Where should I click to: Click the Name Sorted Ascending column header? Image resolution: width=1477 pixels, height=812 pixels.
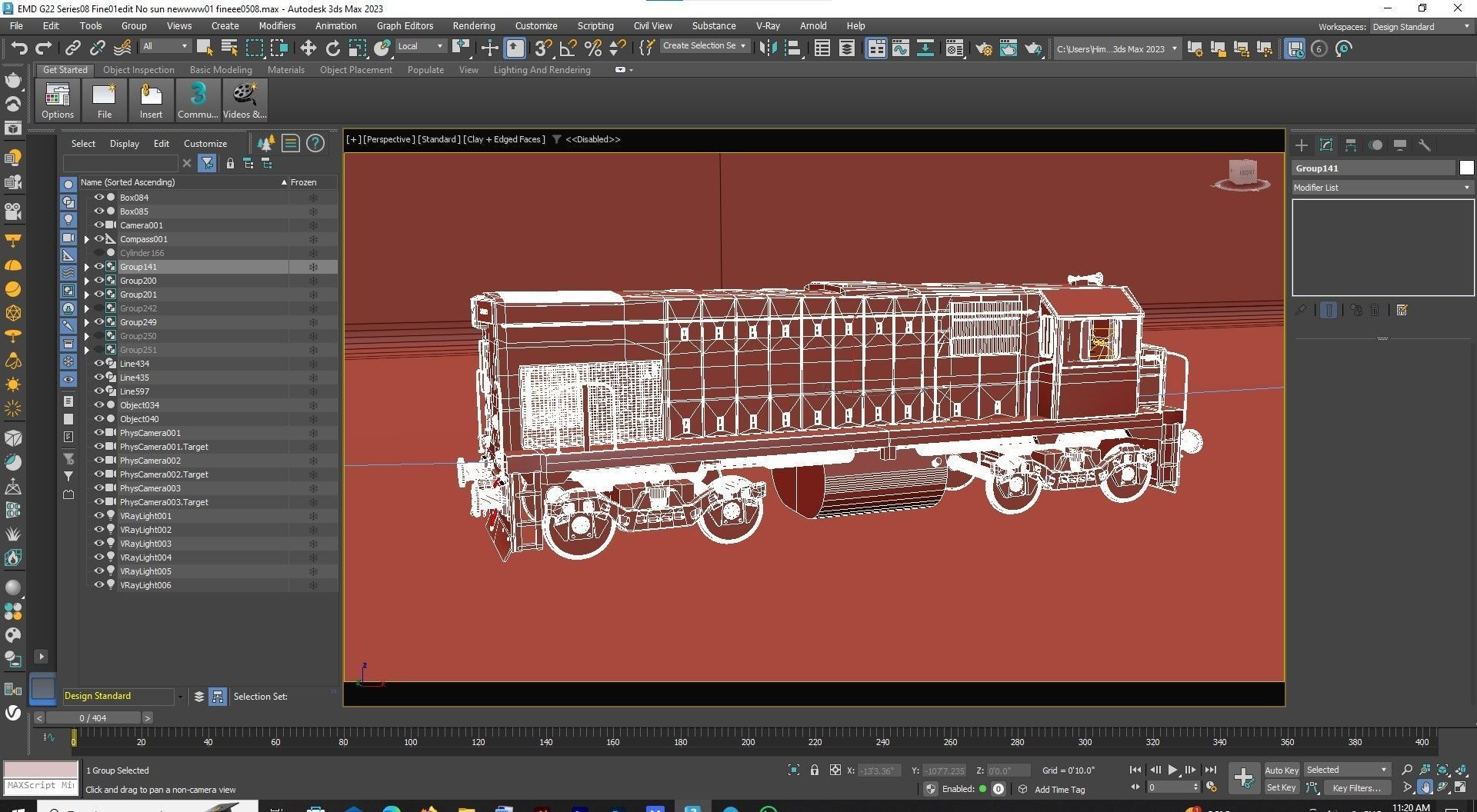click(x=183, y=182)
